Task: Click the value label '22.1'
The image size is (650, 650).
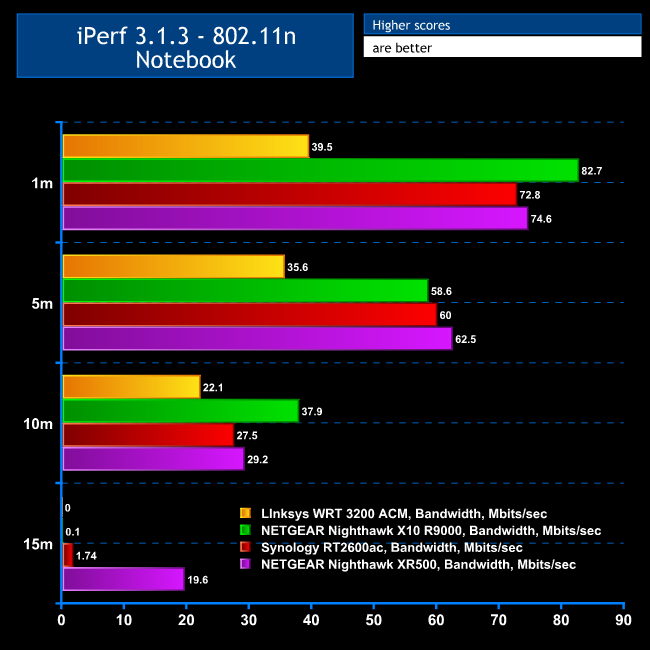Action: click(x=213, y=387)
